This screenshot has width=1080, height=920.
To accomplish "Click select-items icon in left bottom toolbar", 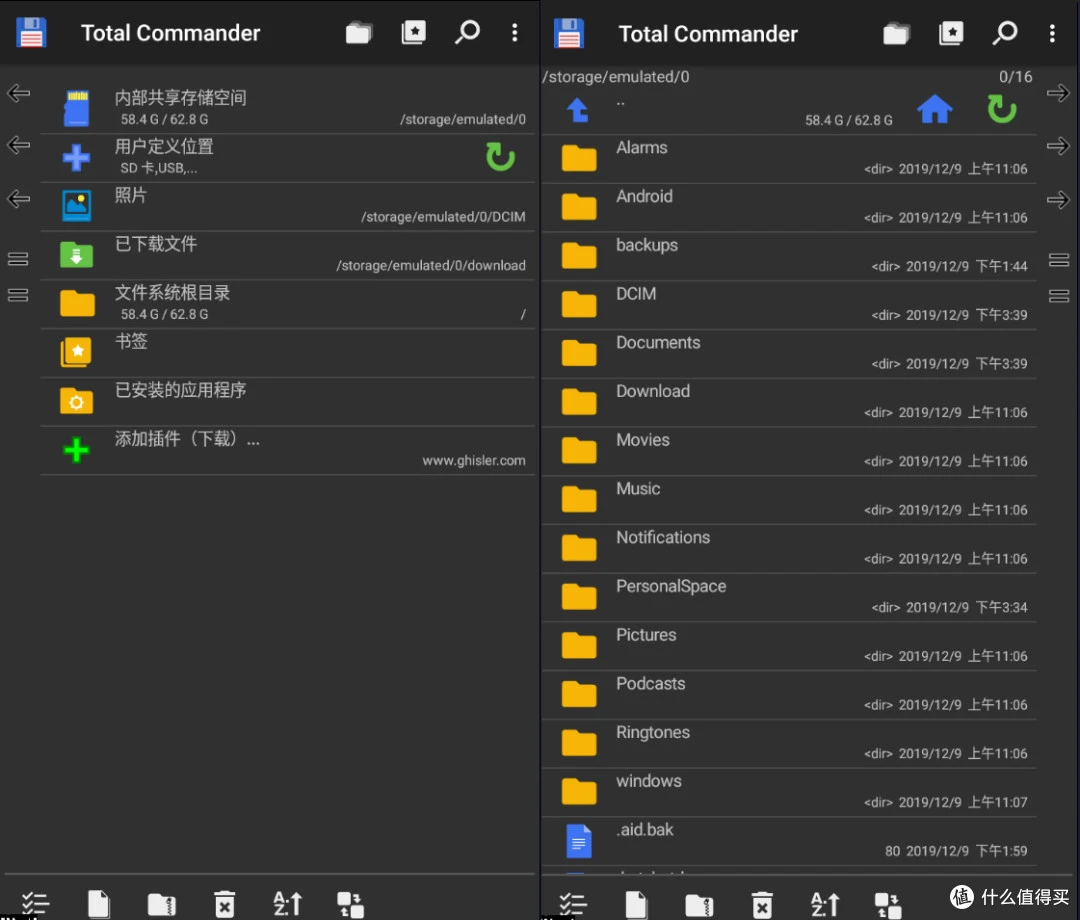I will tap(35, 903).
